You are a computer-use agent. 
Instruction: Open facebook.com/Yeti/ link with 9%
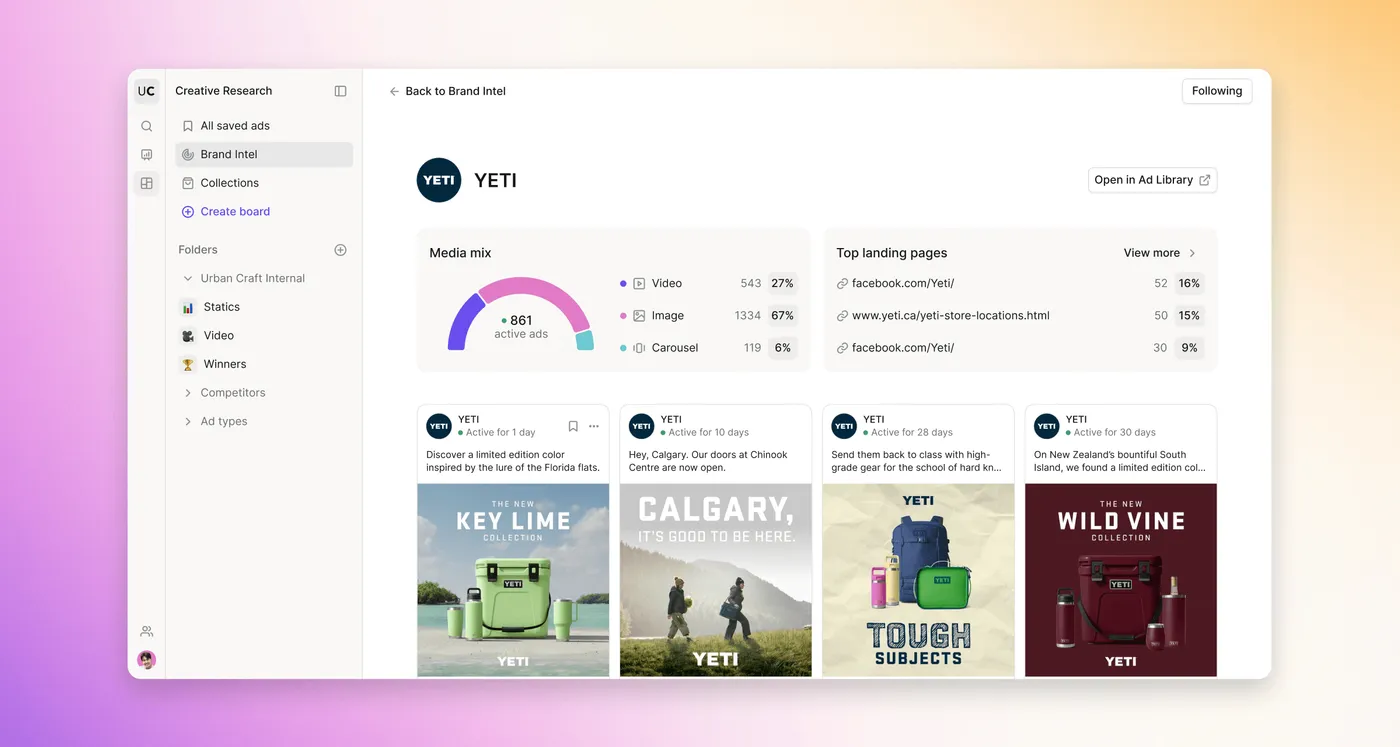[x=903, y=348]
